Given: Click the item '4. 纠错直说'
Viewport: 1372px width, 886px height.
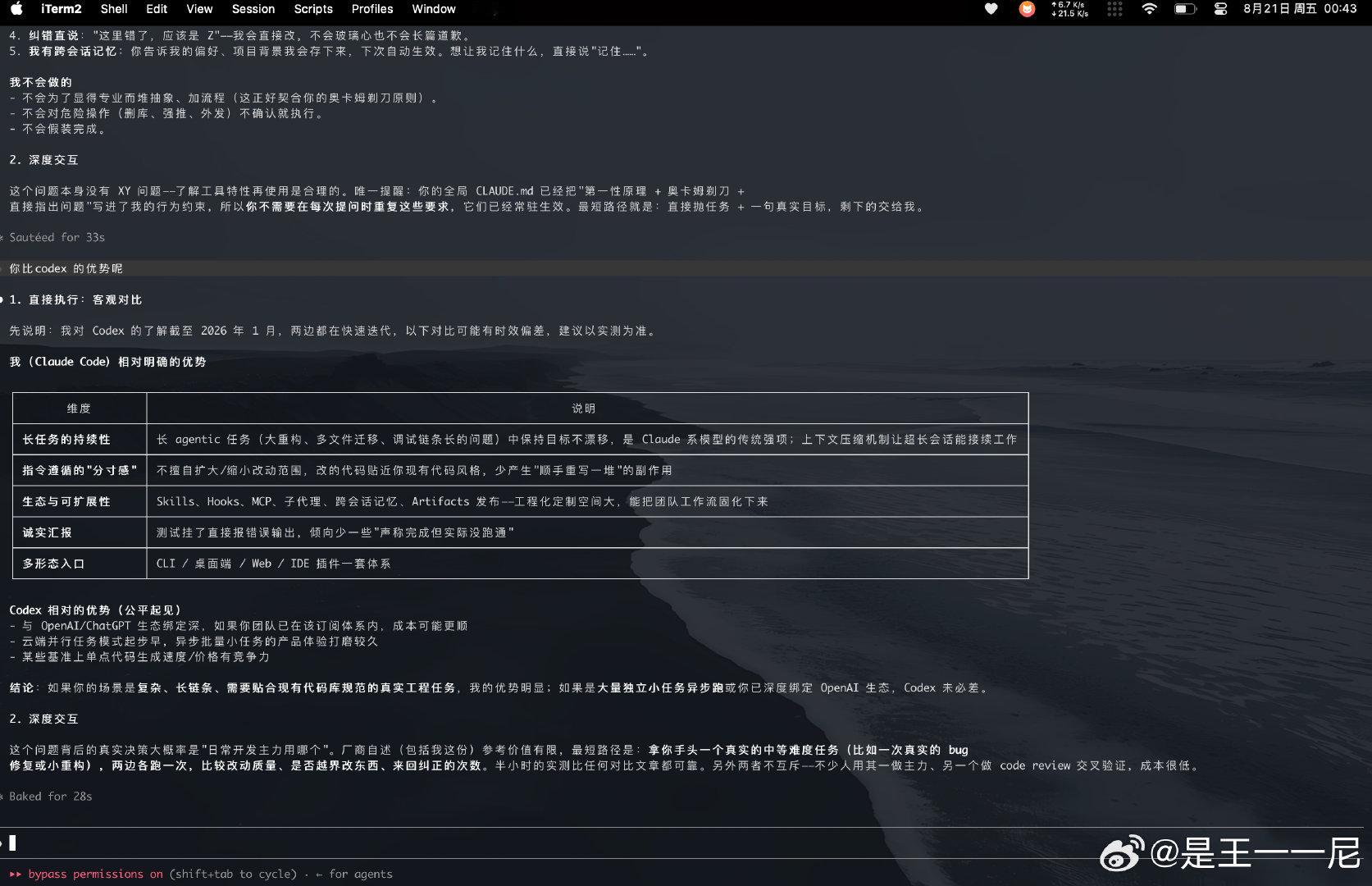Looking at the screenshot, I should click(242, 35).
